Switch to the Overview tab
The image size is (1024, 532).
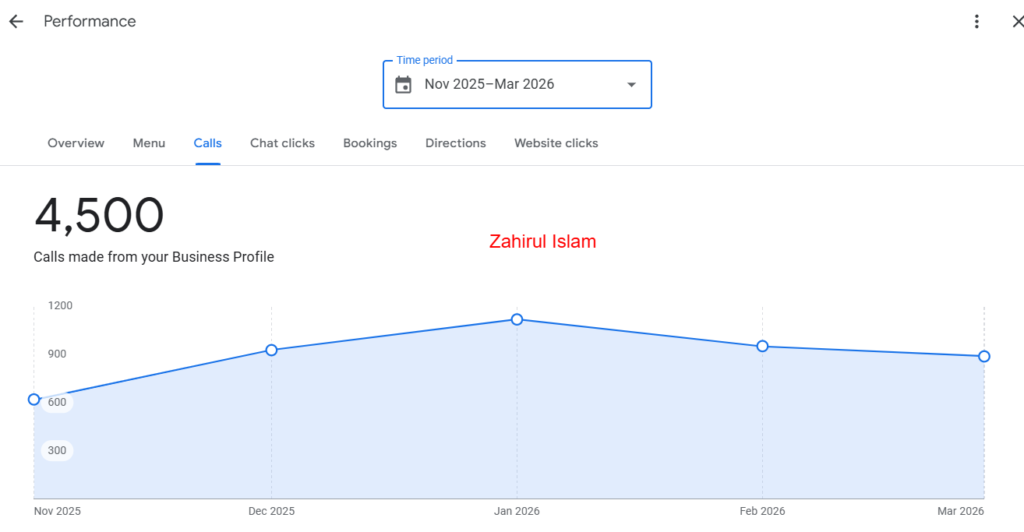(76, 143)
